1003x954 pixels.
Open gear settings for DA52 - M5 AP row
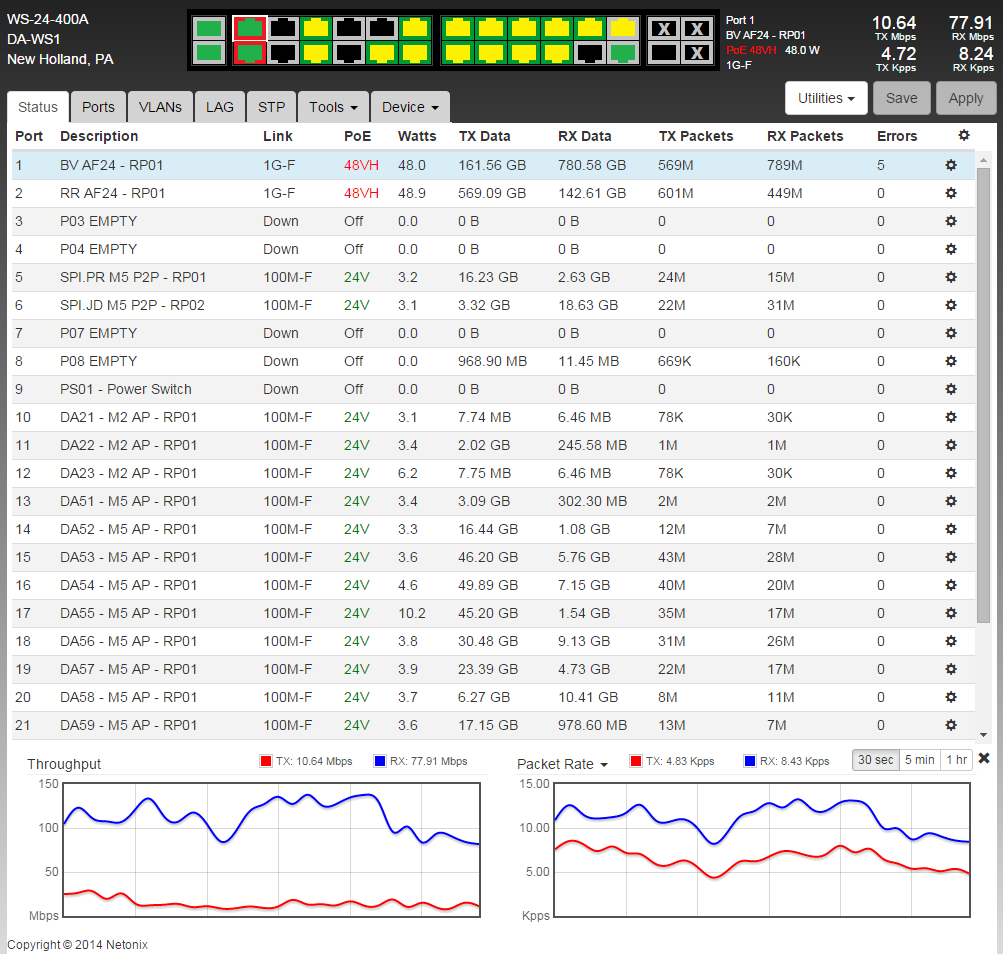[x=951, y=529]
